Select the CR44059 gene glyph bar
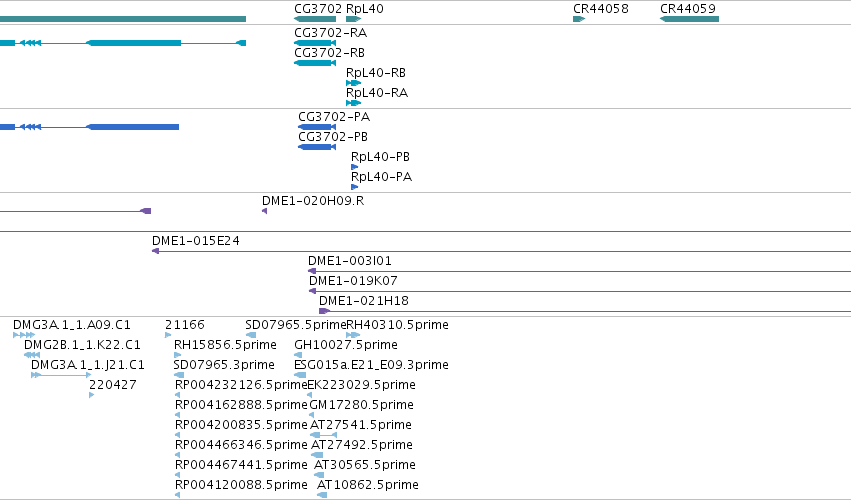 [x=689, y=19]
